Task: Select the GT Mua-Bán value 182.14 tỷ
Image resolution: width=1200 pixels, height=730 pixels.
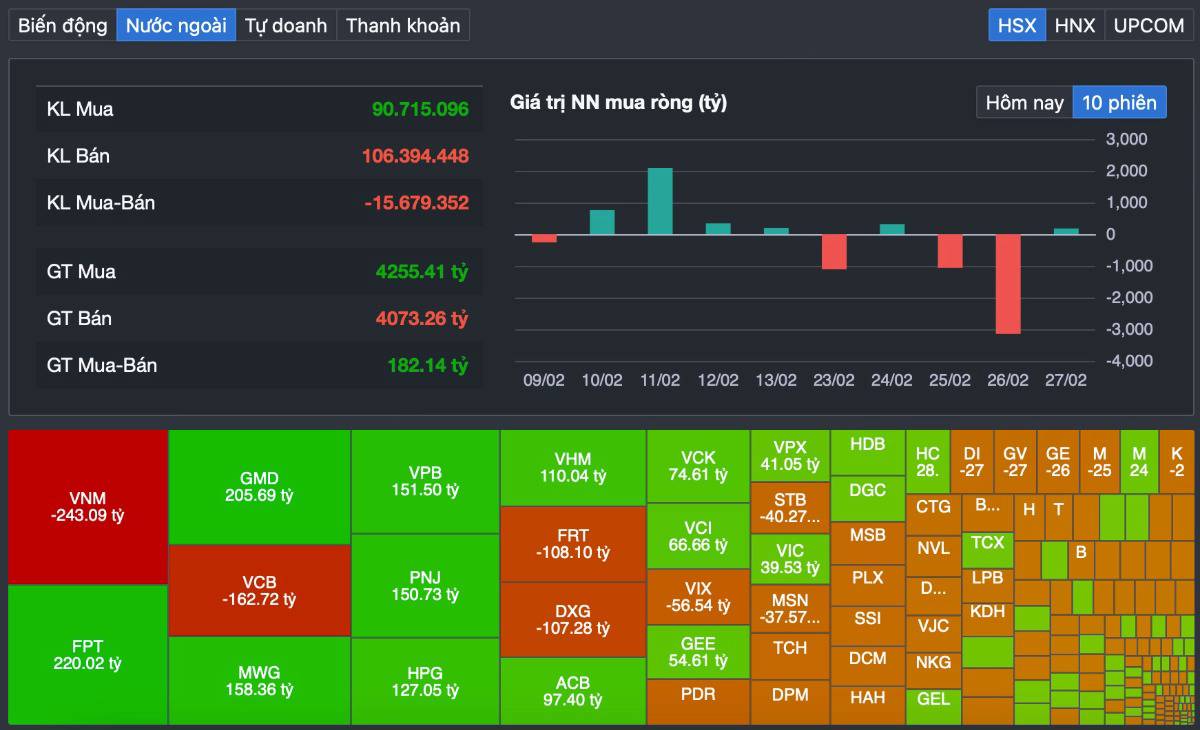Action: click(428, 365)
